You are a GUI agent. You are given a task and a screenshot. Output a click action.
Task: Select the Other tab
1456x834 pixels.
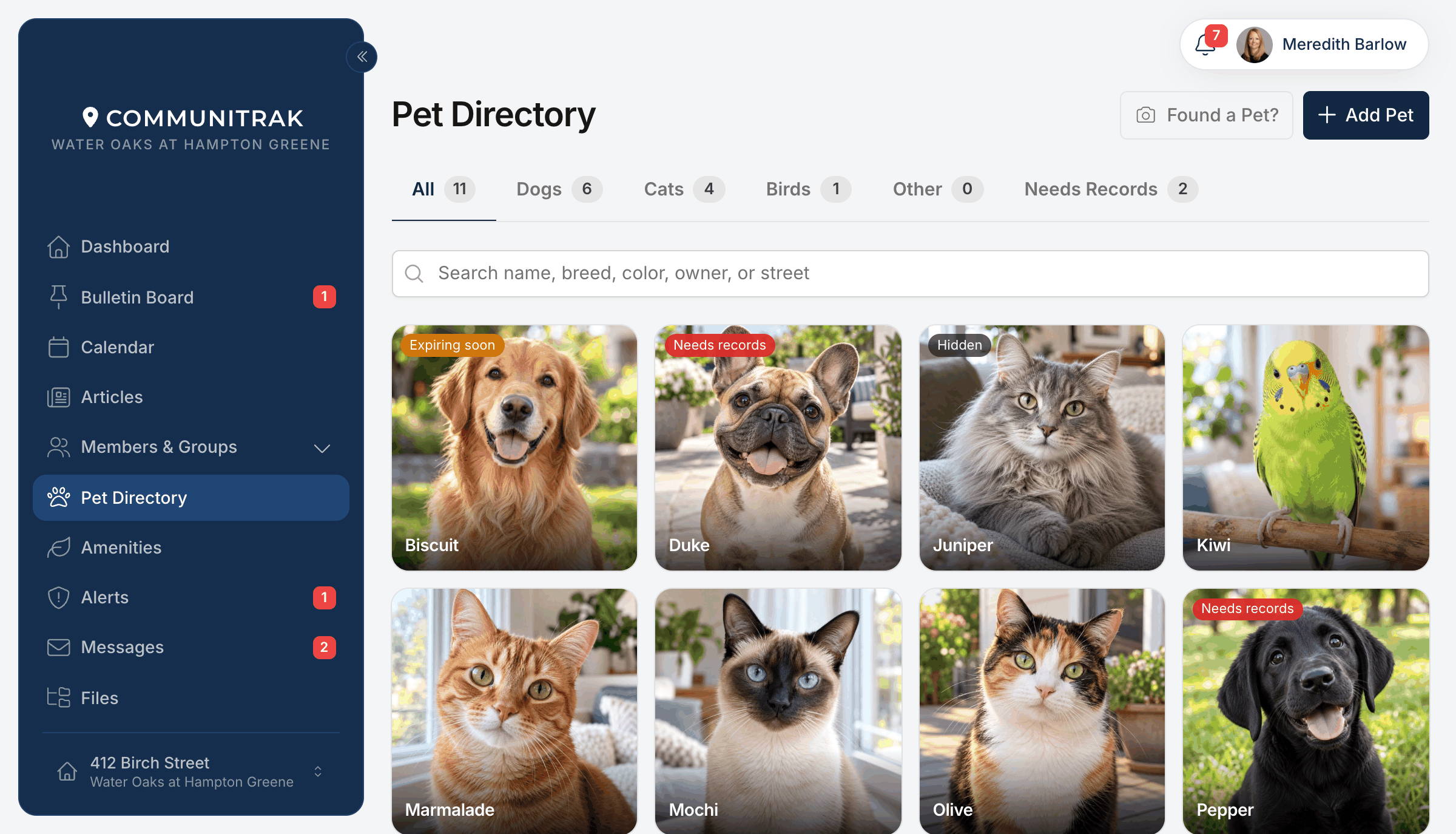937,189
